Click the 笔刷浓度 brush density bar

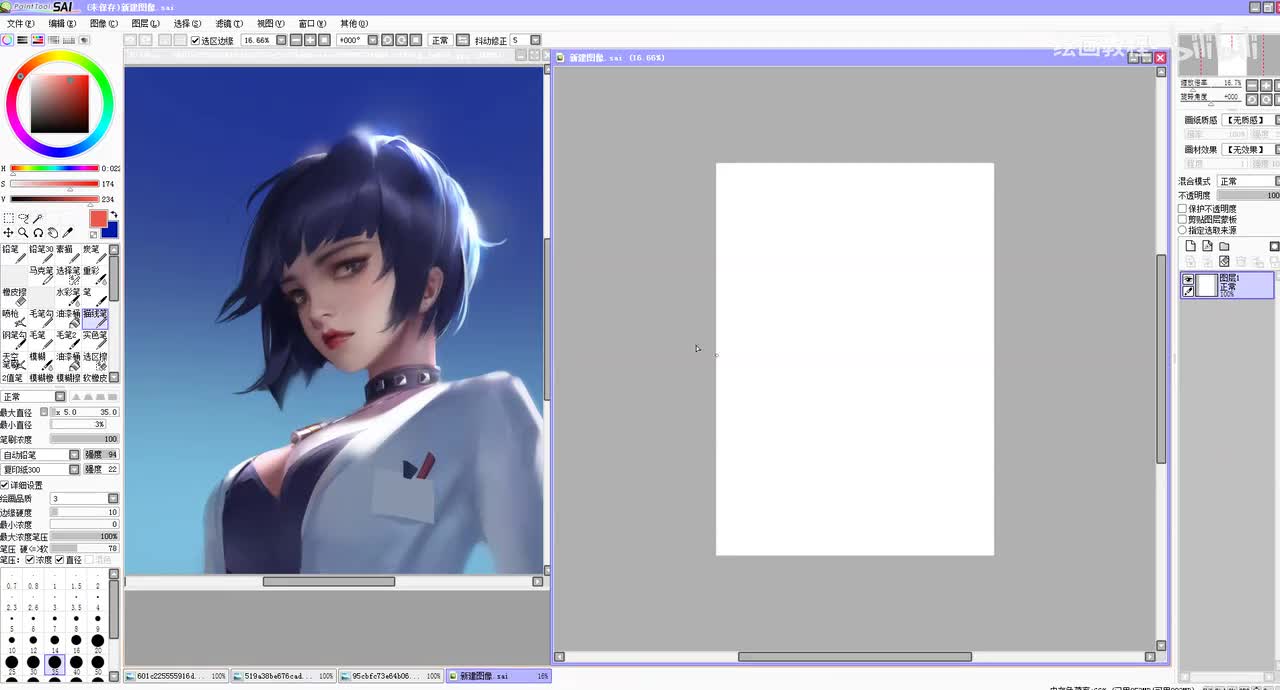pyautogui.click(x=84, y=439)
